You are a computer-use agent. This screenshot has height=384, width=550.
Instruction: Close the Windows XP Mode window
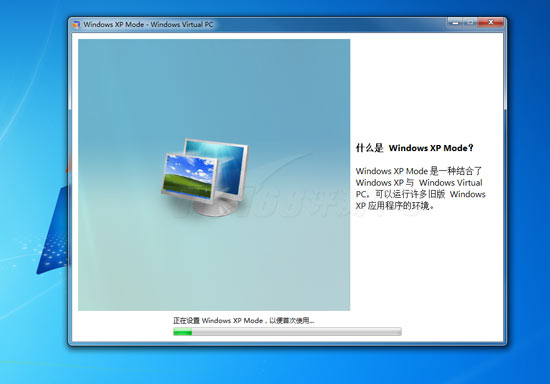491,22
